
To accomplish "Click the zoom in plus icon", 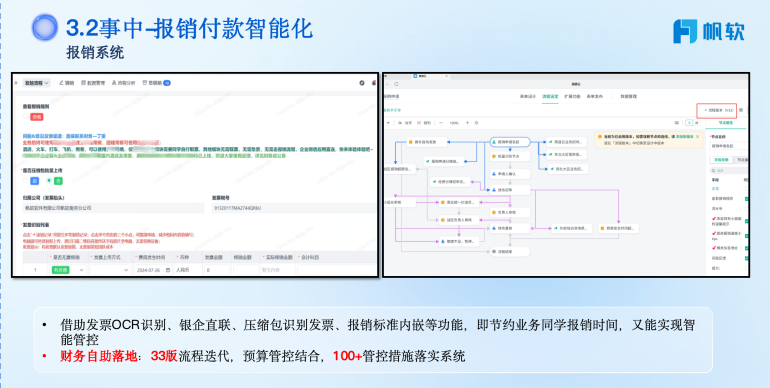I will [467, 123].
